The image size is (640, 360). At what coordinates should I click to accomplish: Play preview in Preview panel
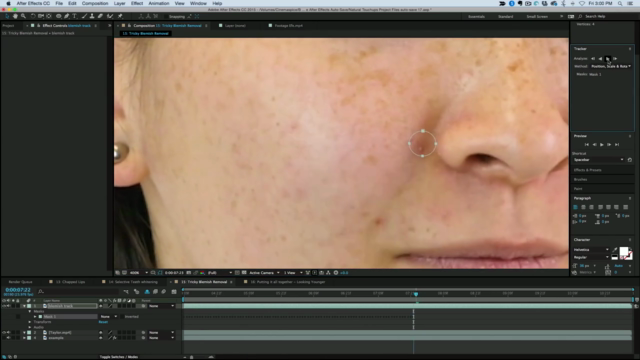click(x=602, y=144)
